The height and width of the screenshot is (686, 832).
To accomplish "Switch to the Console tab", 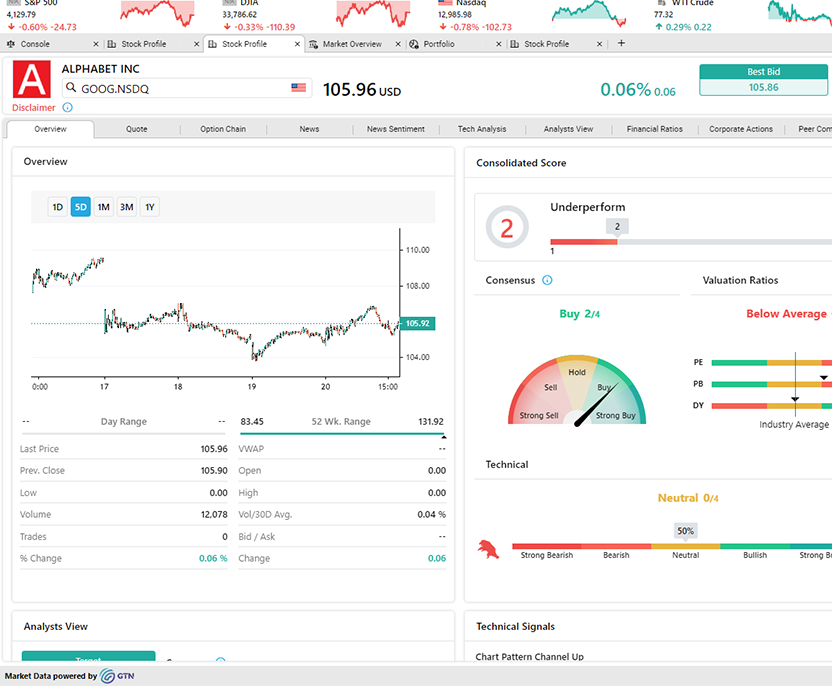I will click(x=51, y=44).
